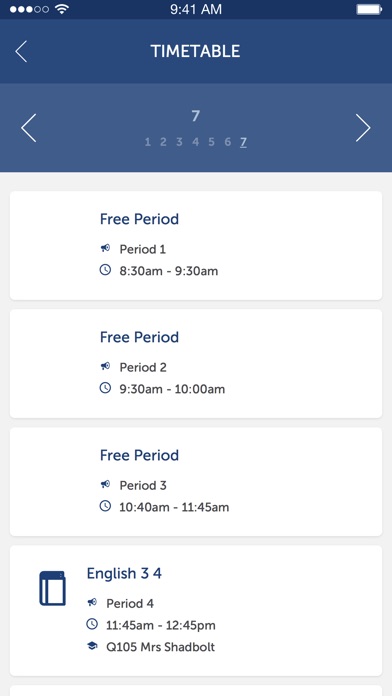Tap the Wi-Fi indicator in status bar
The width and height of the screenshot is (392, 696).
coord(62,9)
